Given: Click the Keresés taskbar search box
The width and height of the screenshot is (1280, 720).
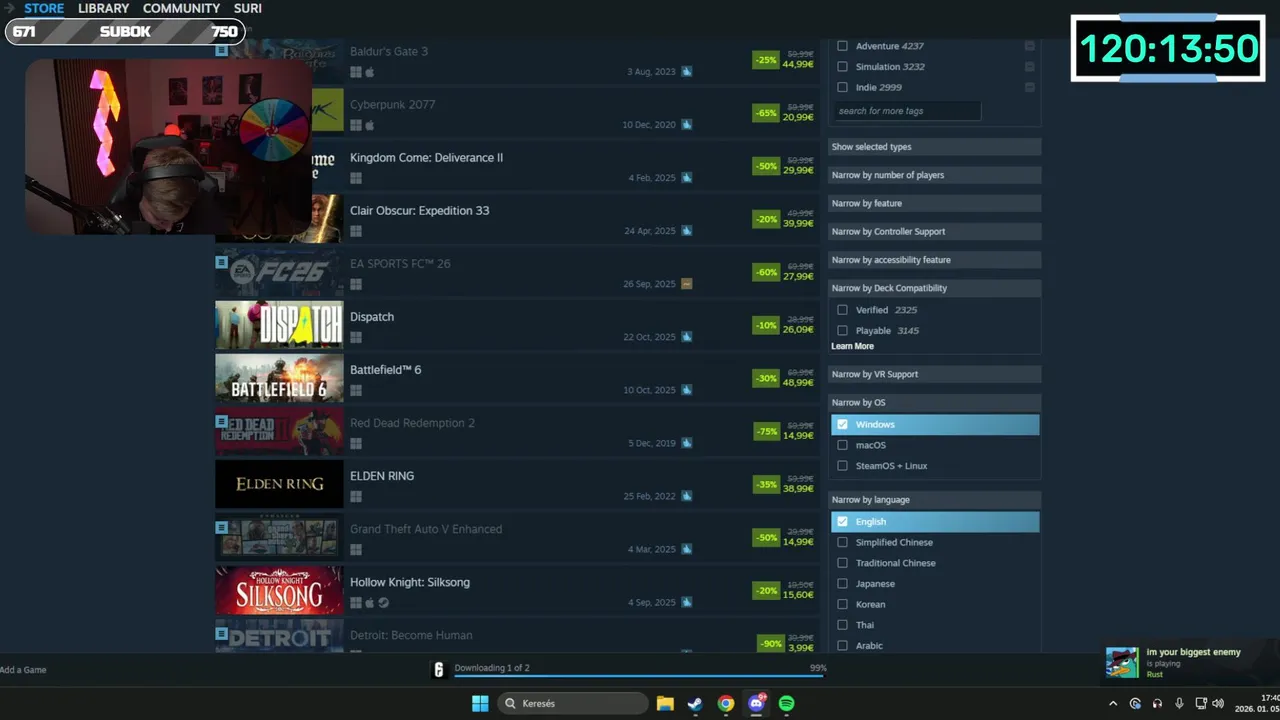Looking at the screenshot, I should pos(573,704).
